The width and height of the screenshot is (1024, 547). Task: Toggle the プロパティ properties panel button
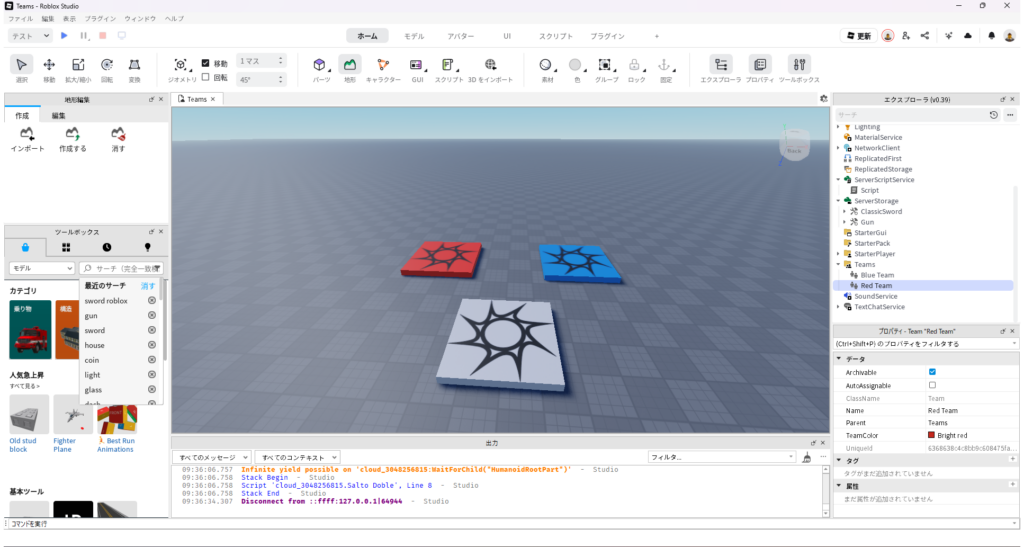click(x=760, y=65)
